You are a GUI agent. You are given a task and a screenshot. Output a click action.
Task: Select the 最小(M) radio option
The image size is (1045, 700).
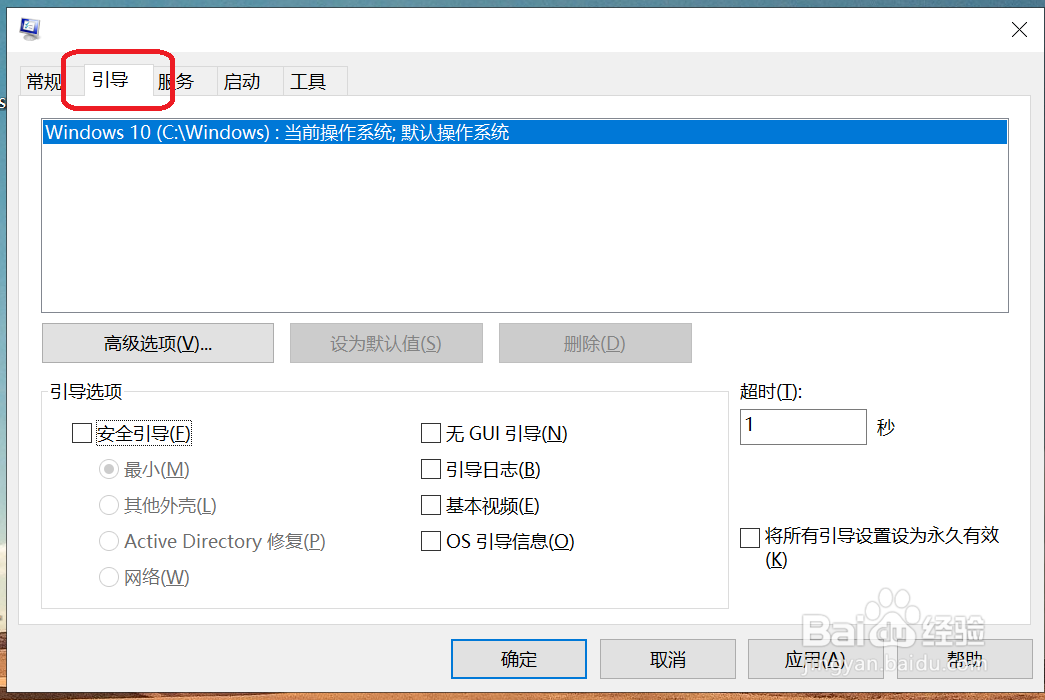coord(109,469)
